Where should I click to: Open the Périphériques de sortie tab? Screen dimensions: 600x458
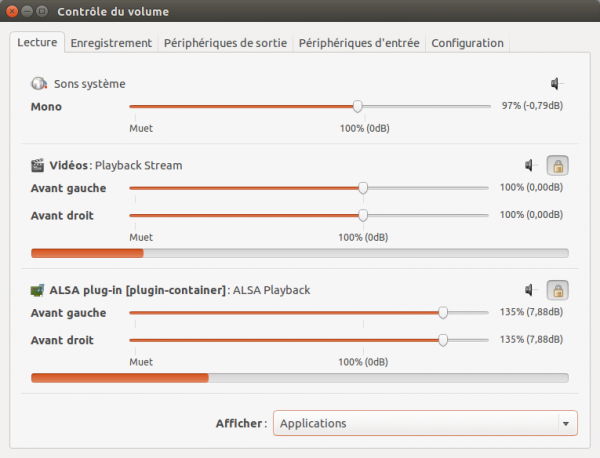pyautogui.click(x=225, y=43)
